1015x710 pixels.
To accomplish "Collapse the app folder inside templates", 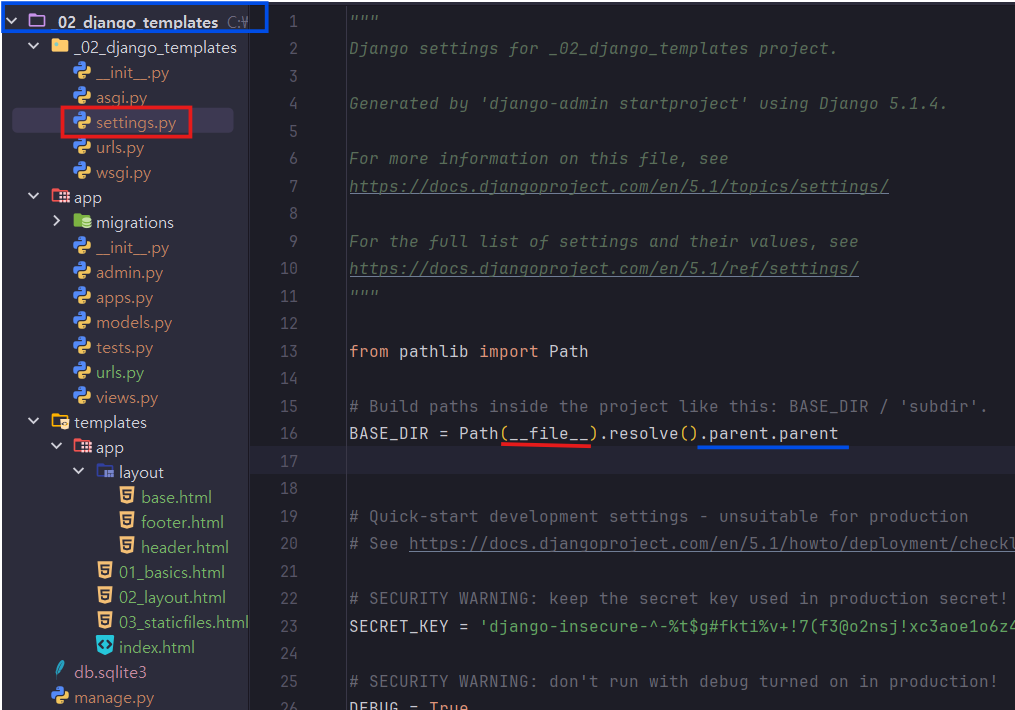I will coord(57,446).
